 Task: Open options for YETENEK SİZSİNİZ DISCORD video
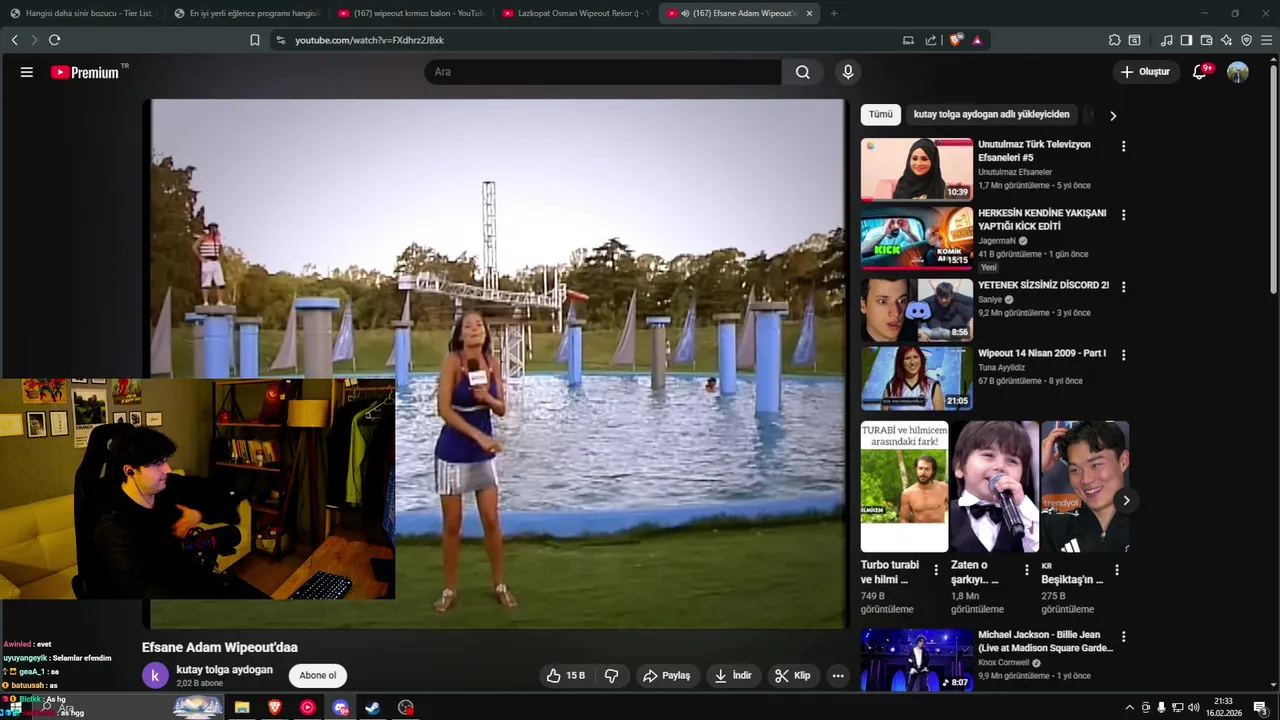(1123, 287)
